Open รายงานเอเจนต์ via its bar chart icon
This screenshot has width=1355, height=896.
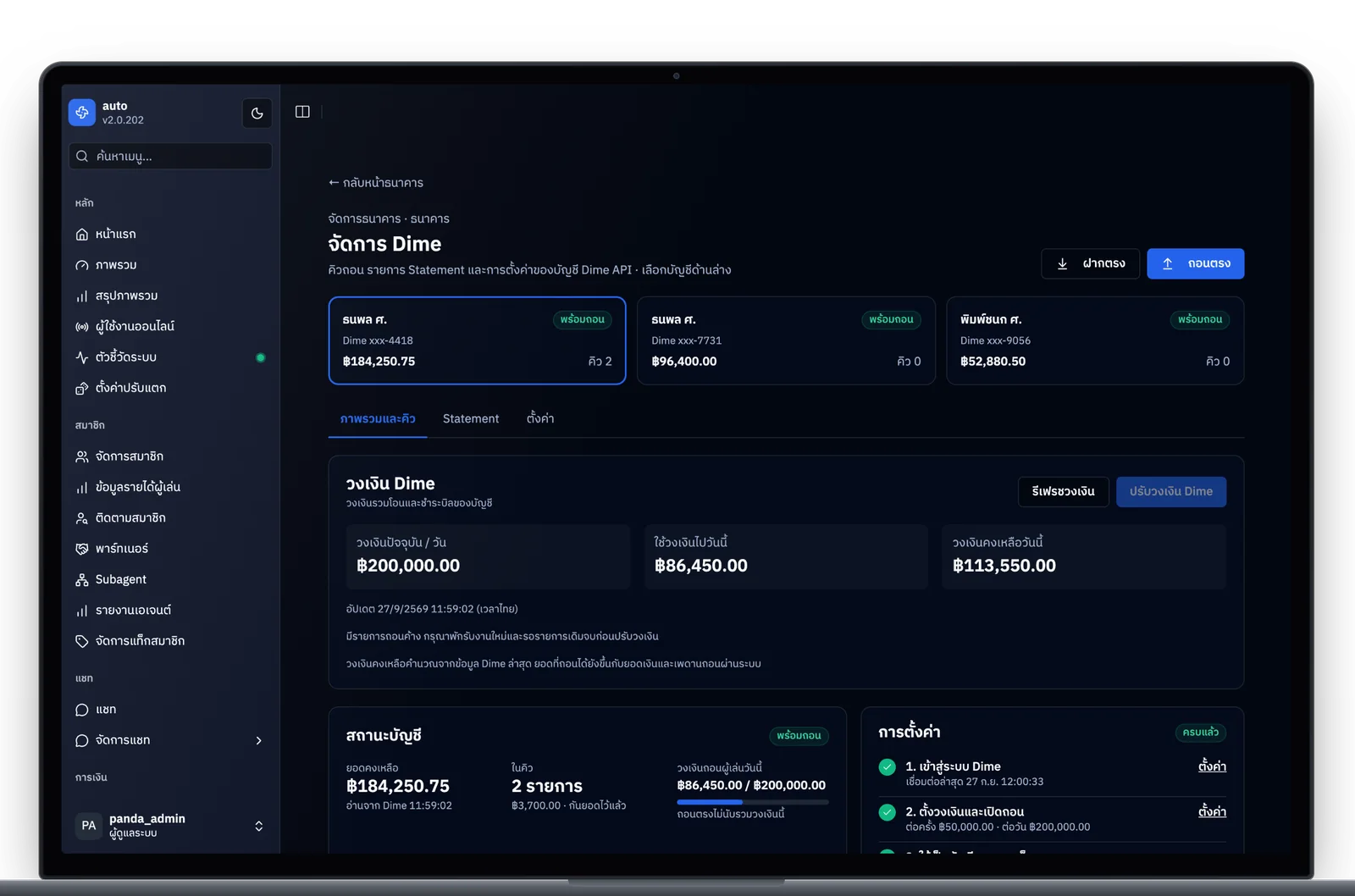[82, 611]
